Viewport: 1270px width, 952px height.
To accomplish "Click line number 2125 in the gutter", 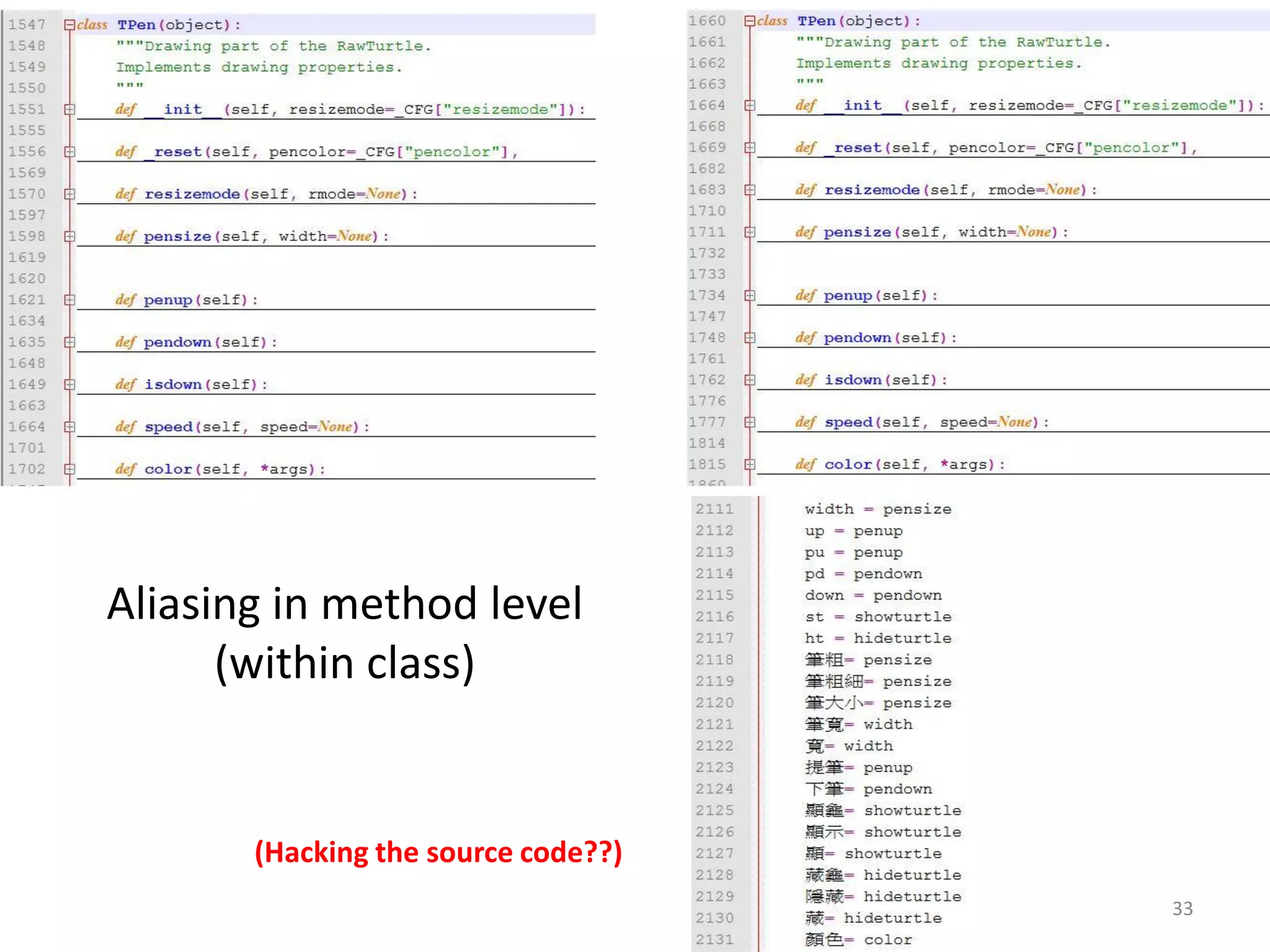I will coord(714,811).
